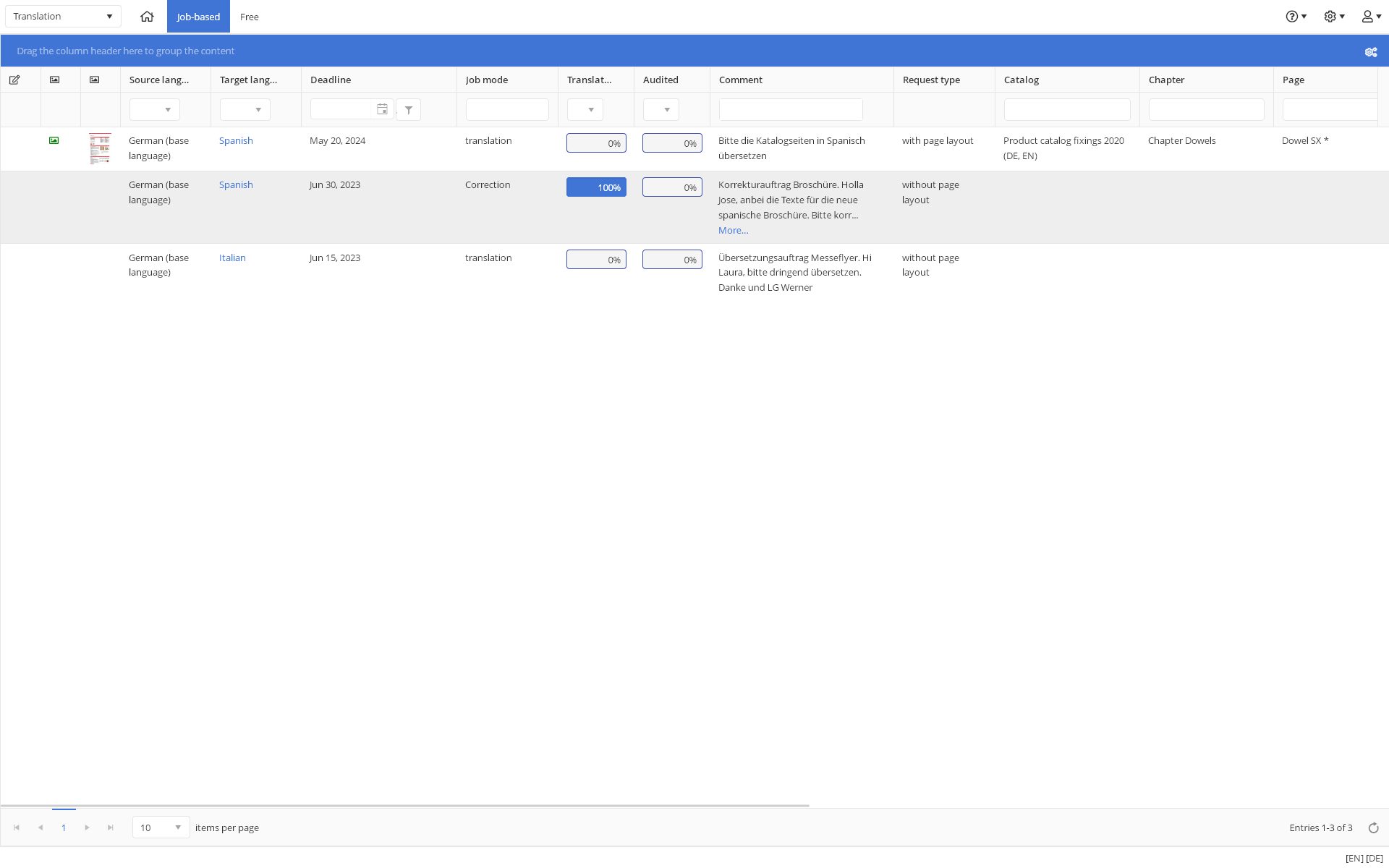The image size is (1389, 868).
Task: Select 'Dowel SX *' page cell
Action: (x=1305, y=140)
